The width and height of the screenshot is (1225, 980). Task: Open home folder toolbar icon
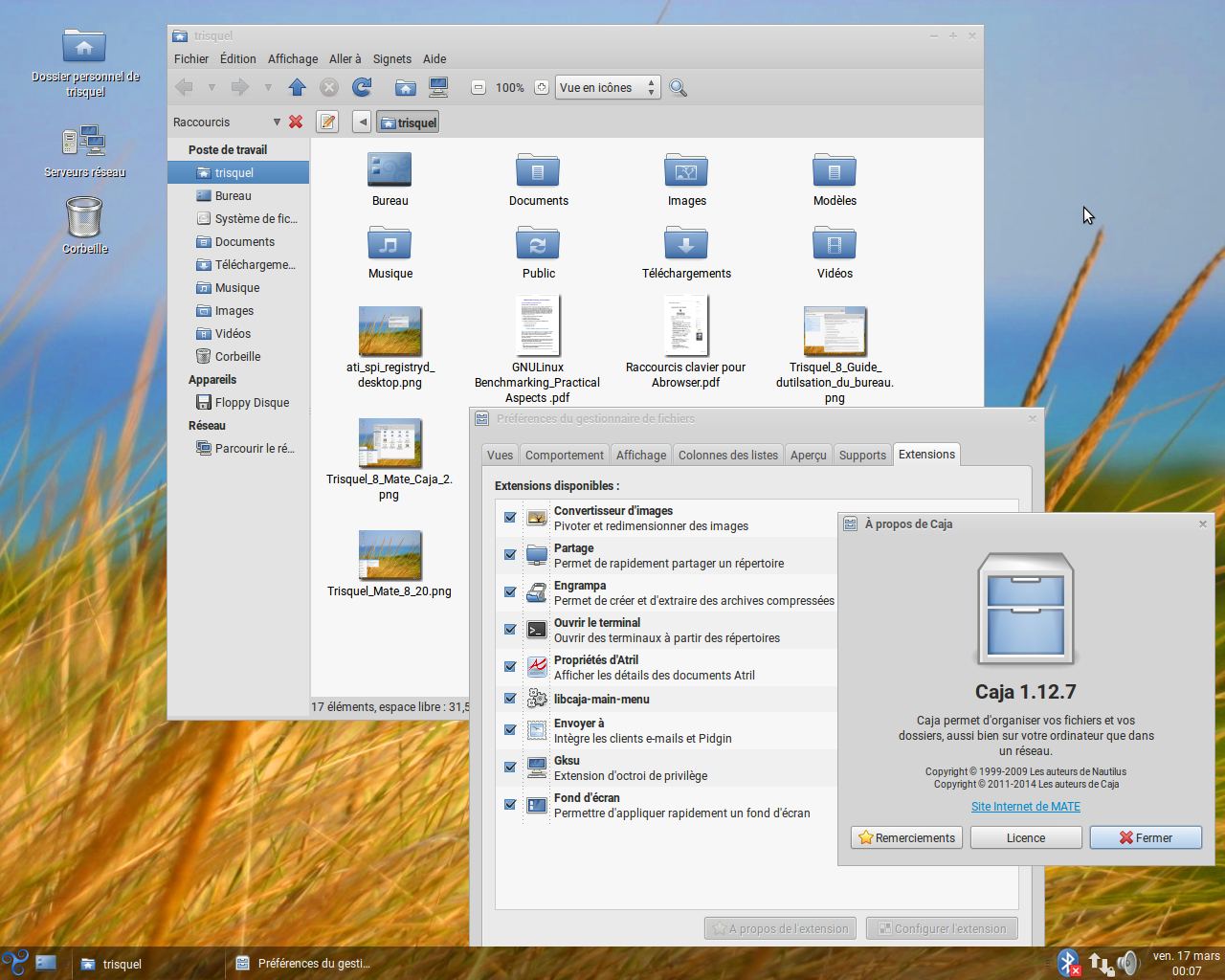pyautogui.click(x=406, y=87)
